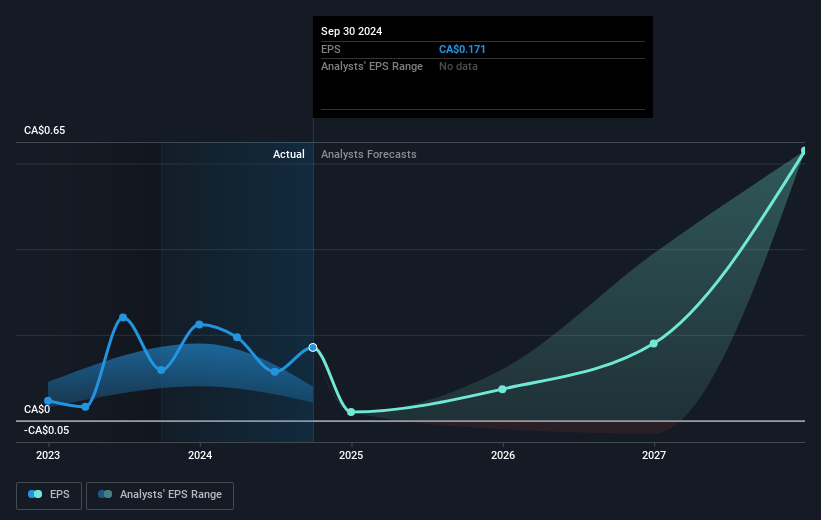
Task: Click the 2025 forecast EPS data point
Action: 351,412
